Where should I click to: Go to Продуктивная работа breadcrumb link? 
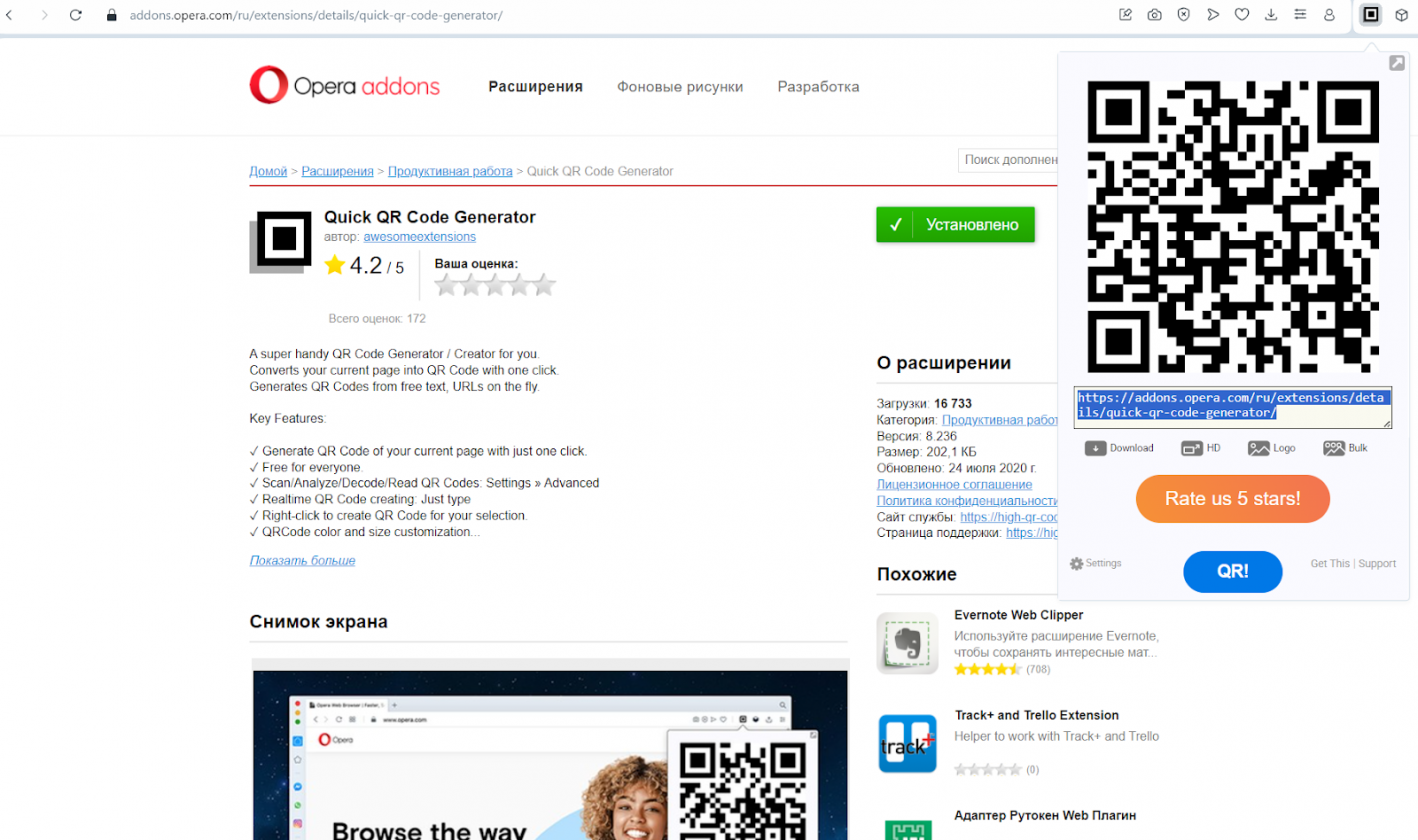(450, 171)
